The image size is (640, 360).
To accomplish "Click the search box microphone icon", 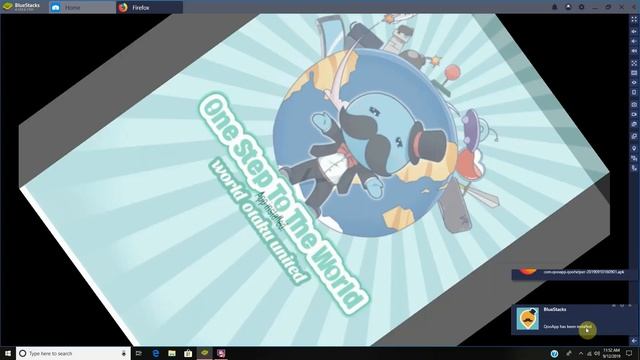I will (124, 353).
